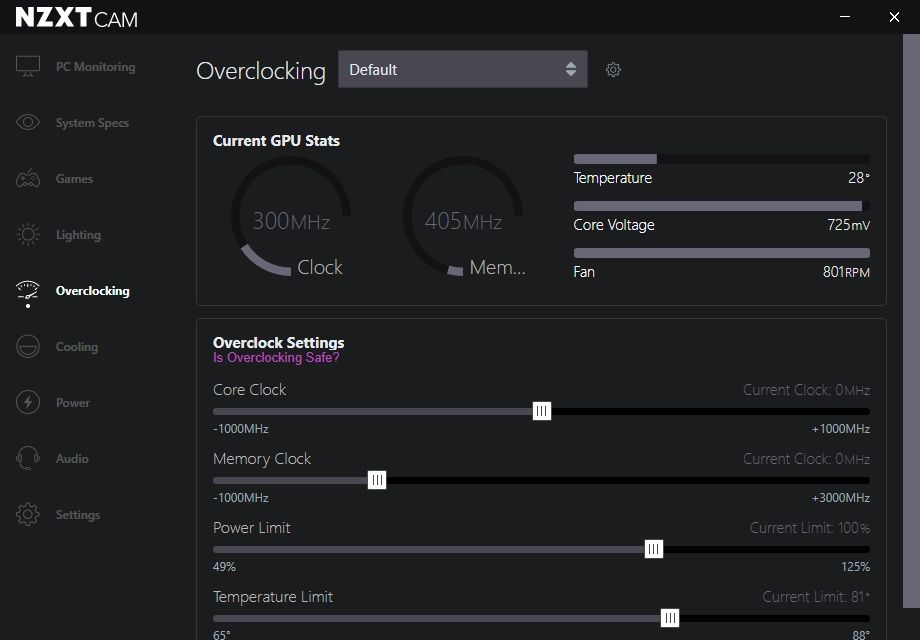This screenshot has width=920, height=640.
Task: Open the Power menu item
Action: click(x=73, y=403)
